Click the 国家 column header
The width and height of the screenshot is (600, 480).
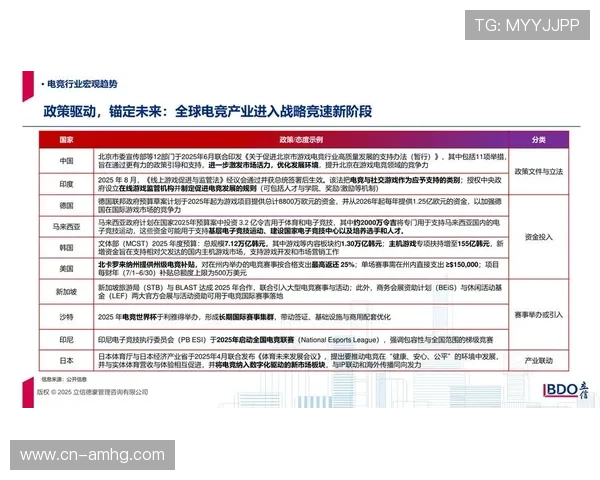pyautogui.click(x=66, y=140)
